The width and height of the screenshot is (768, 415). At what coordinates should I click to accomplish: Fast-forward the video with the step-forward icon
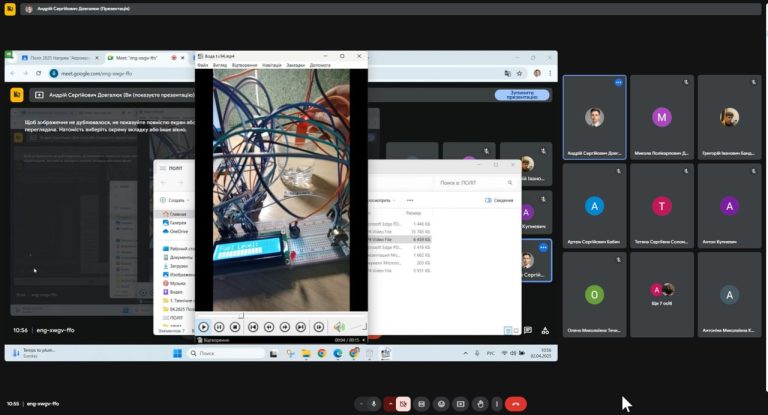(x=285, y=327)
